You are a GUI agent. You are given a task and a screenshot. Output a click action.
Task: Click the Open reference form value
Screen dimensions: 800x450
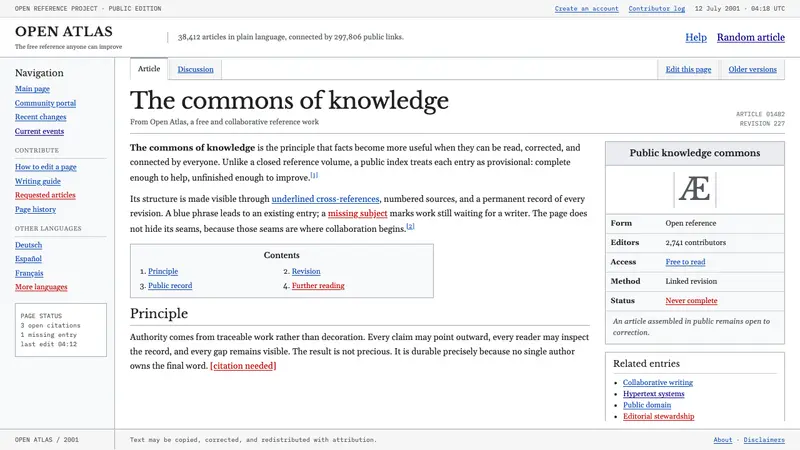tap(690, 223)
